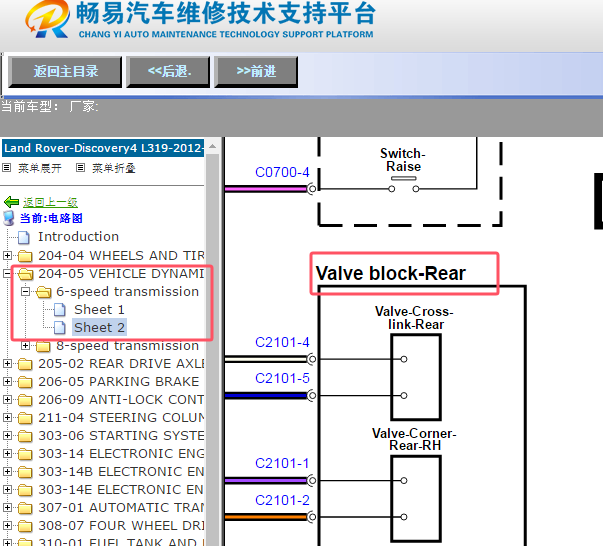Collapse all menus via 菜单折叠
Viewport: 603px width, 546px height.
113,168
